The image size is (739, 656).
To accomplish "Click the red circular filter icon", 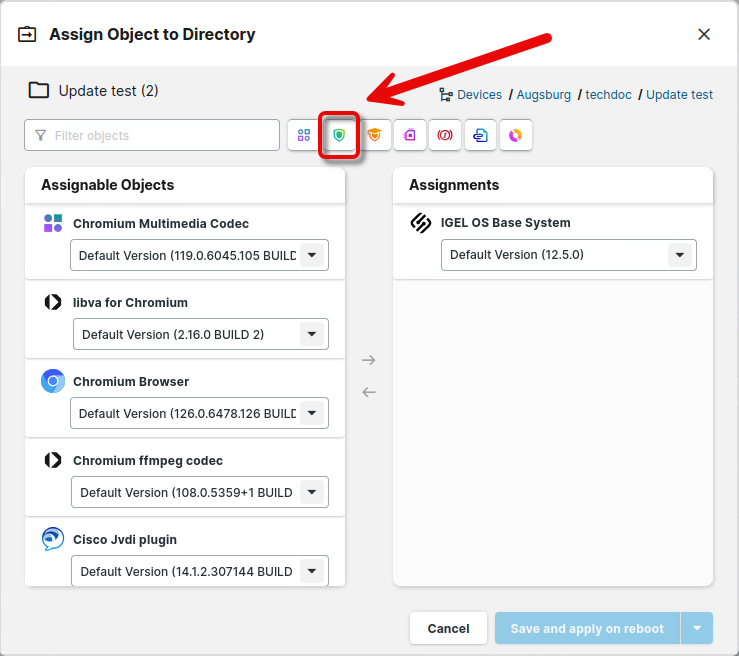I will [445, 135].
